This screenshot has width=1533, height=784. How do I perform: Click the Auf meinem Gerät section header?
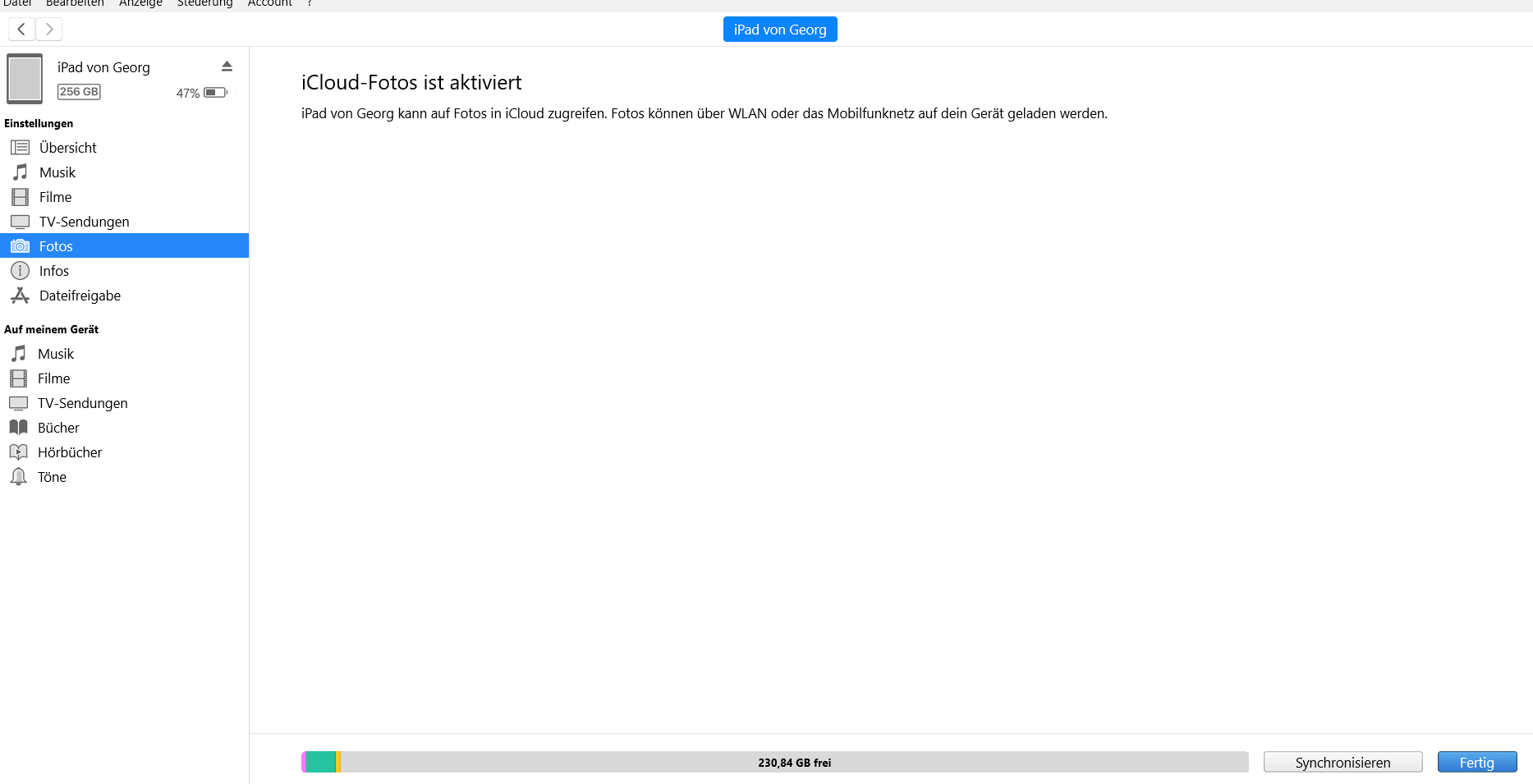click(51, 329)
